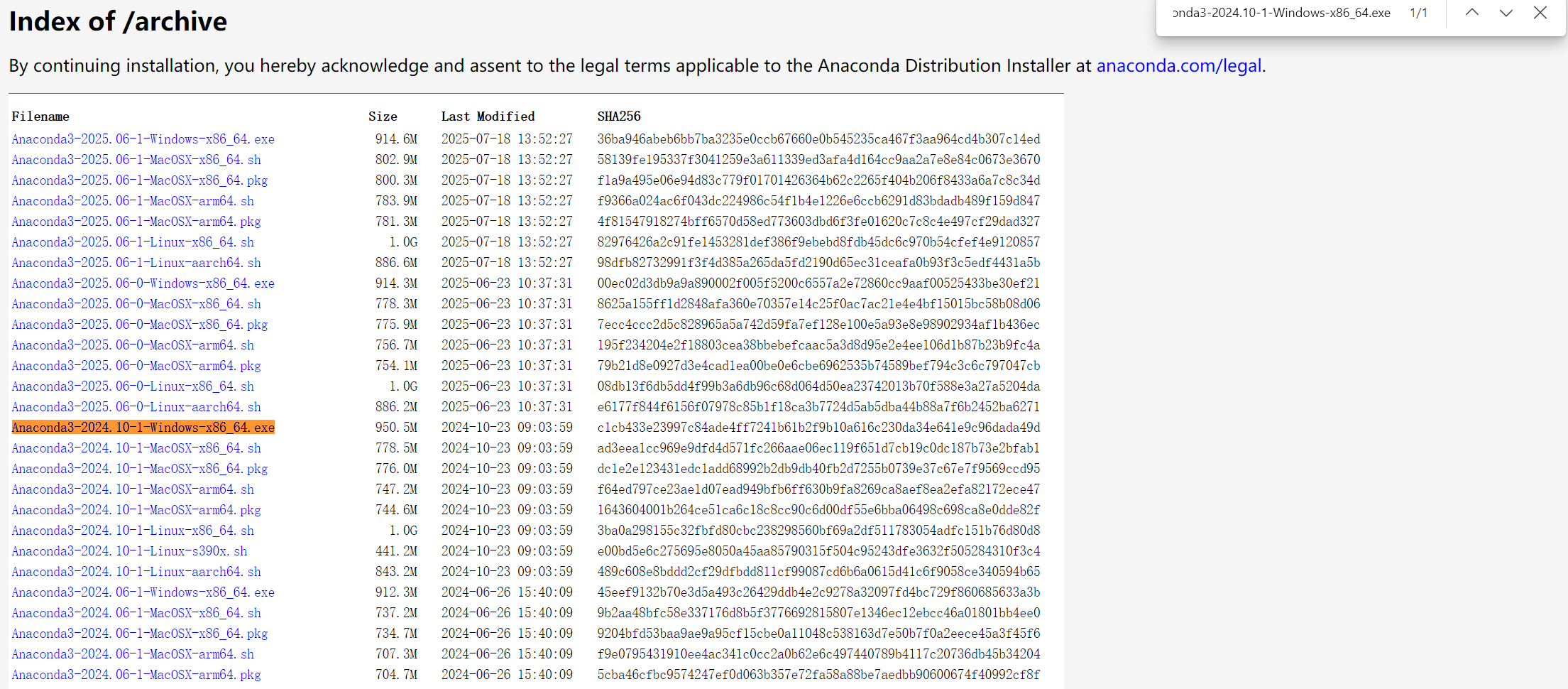Open Anaconda3-2025.06-0-Linux-aarch64.sh link
The image size is (1568, 689).
click(x=136, y=407)
